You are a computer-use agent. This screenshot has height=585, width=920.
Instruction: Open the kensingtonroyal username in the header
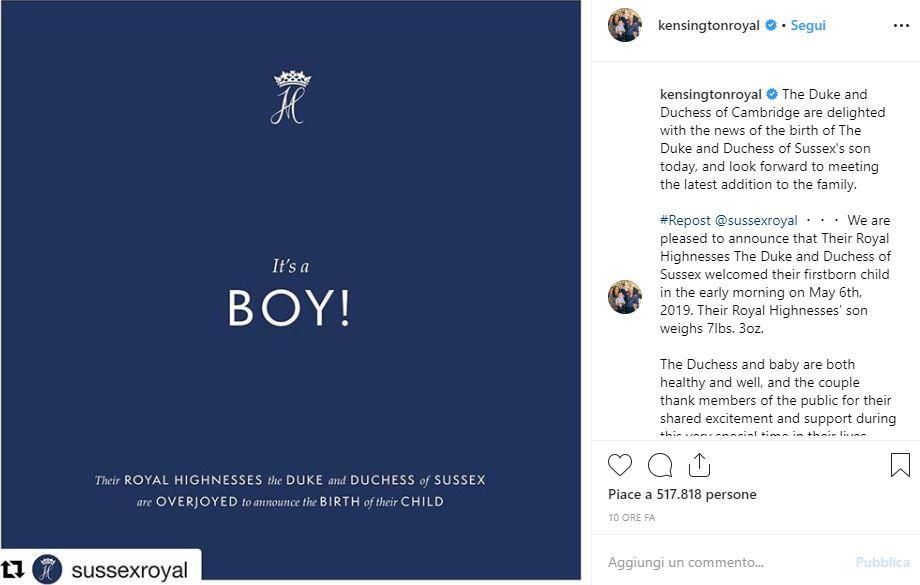(x=711, y=25)
